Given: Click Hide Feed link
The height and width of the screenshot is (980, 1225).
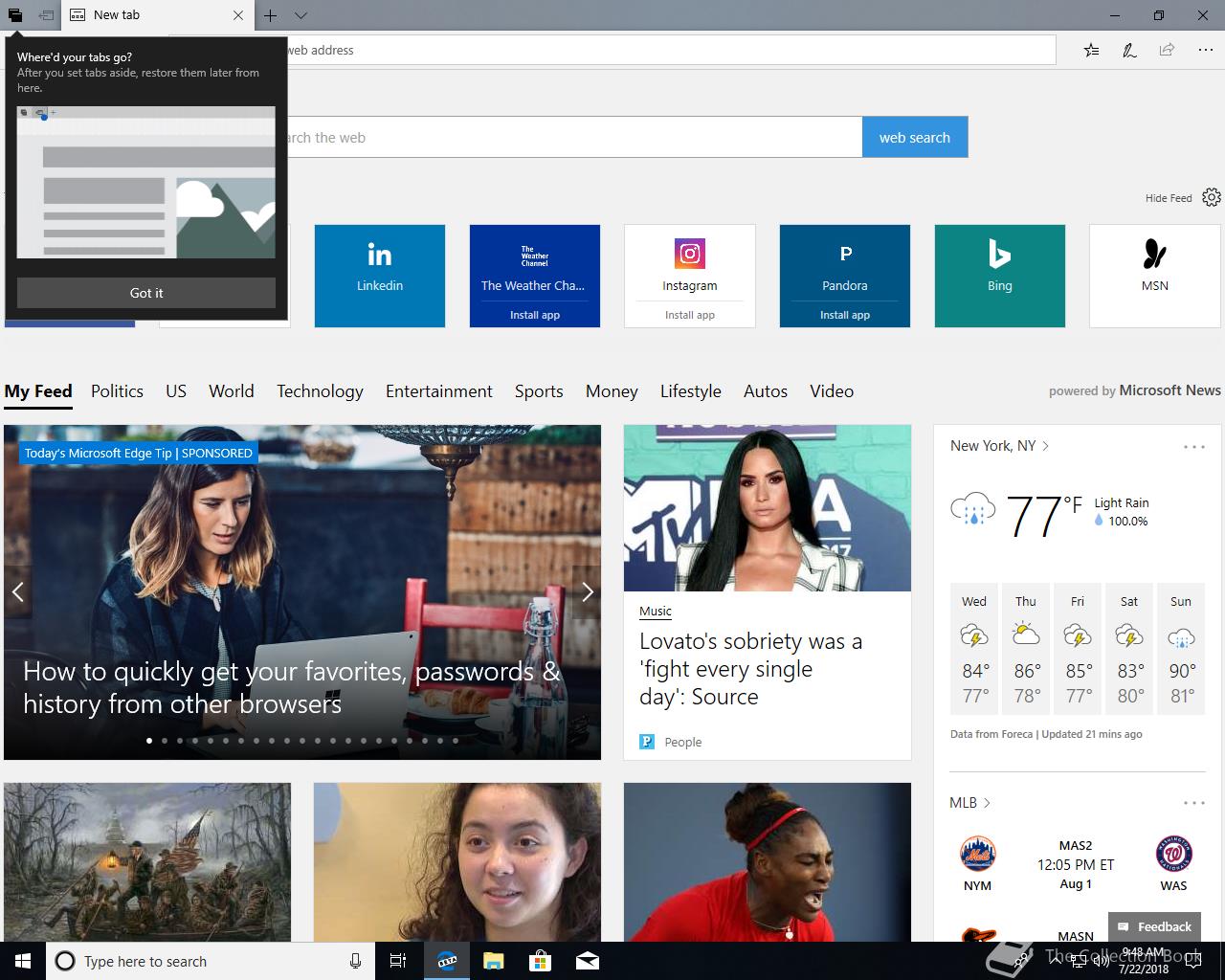Looking at the screenshot, I should click(x=1169, y=198).
